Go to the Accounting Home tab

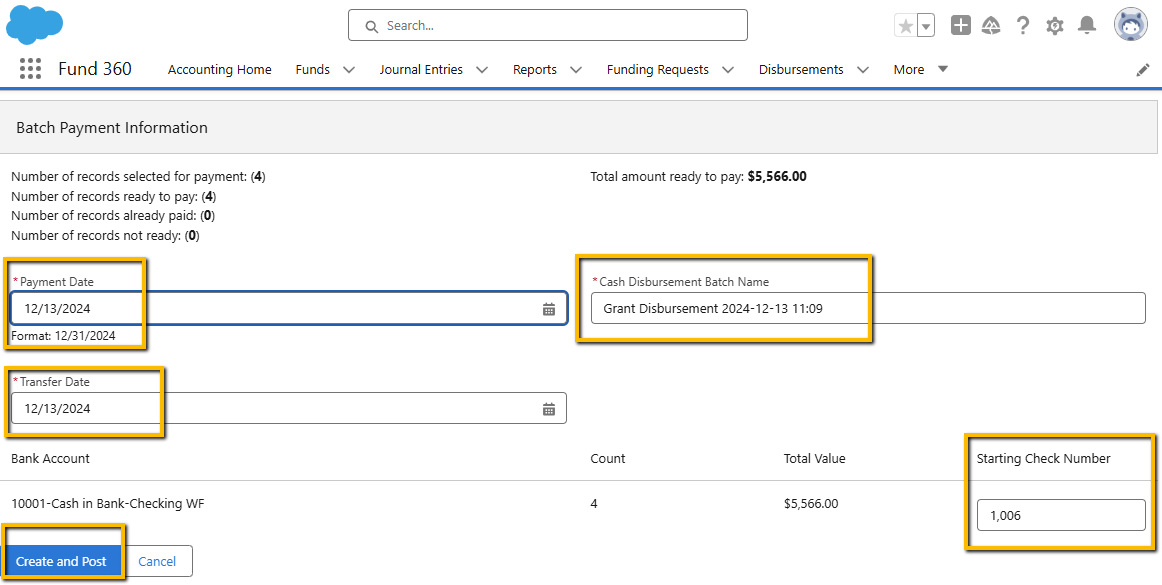click(219, 70)
